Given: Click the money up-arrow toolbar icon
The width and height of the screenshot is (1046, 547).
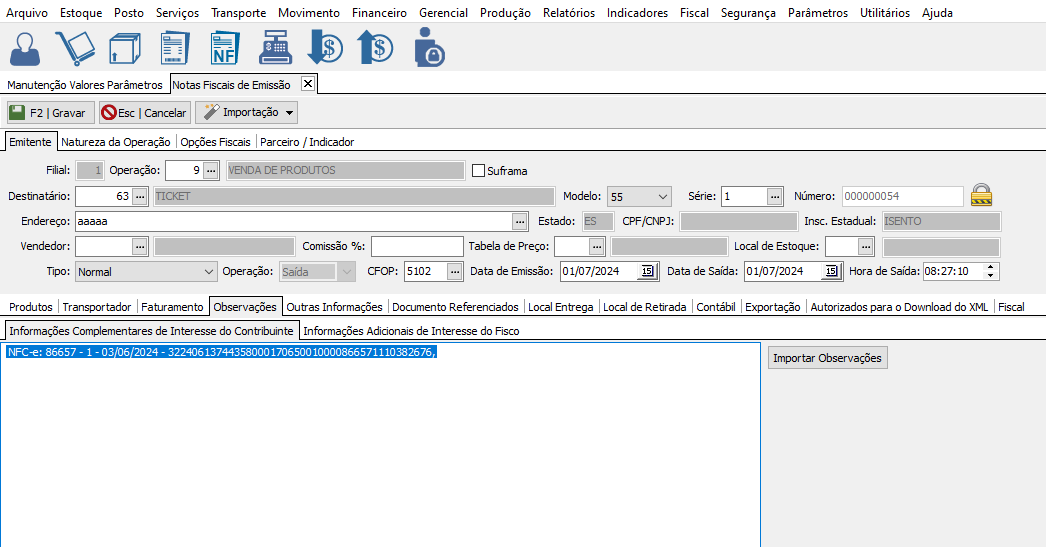Looking at the screenshot, I should [375, 48].
